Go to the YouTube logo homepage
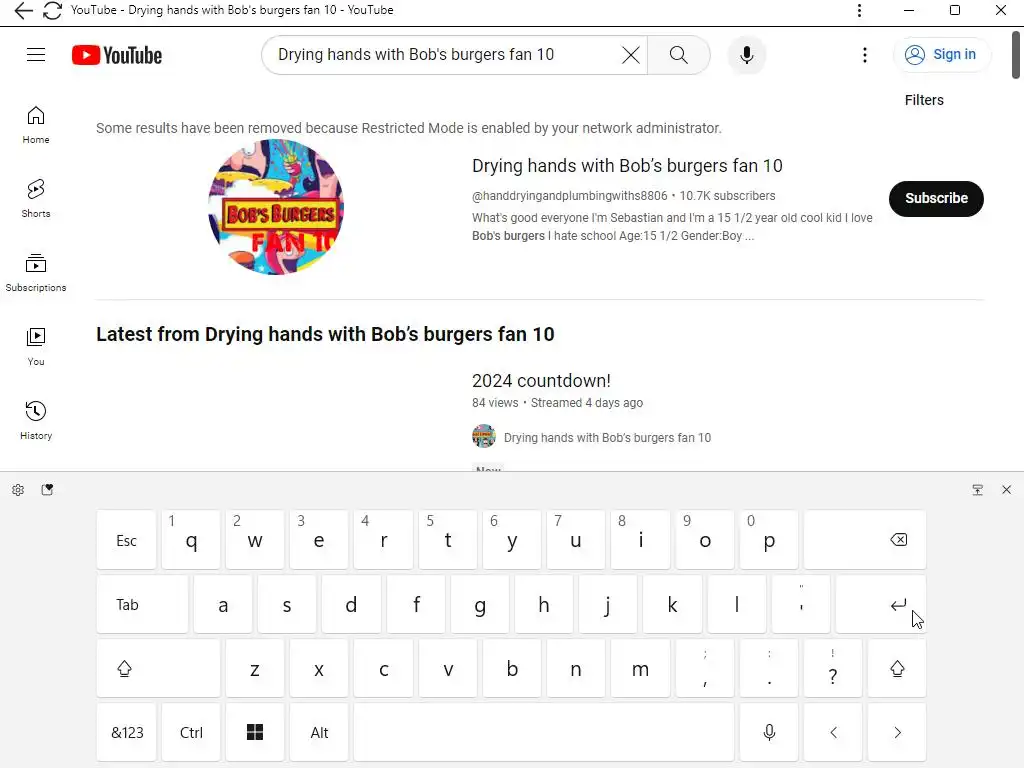 (x=117, y=55)
